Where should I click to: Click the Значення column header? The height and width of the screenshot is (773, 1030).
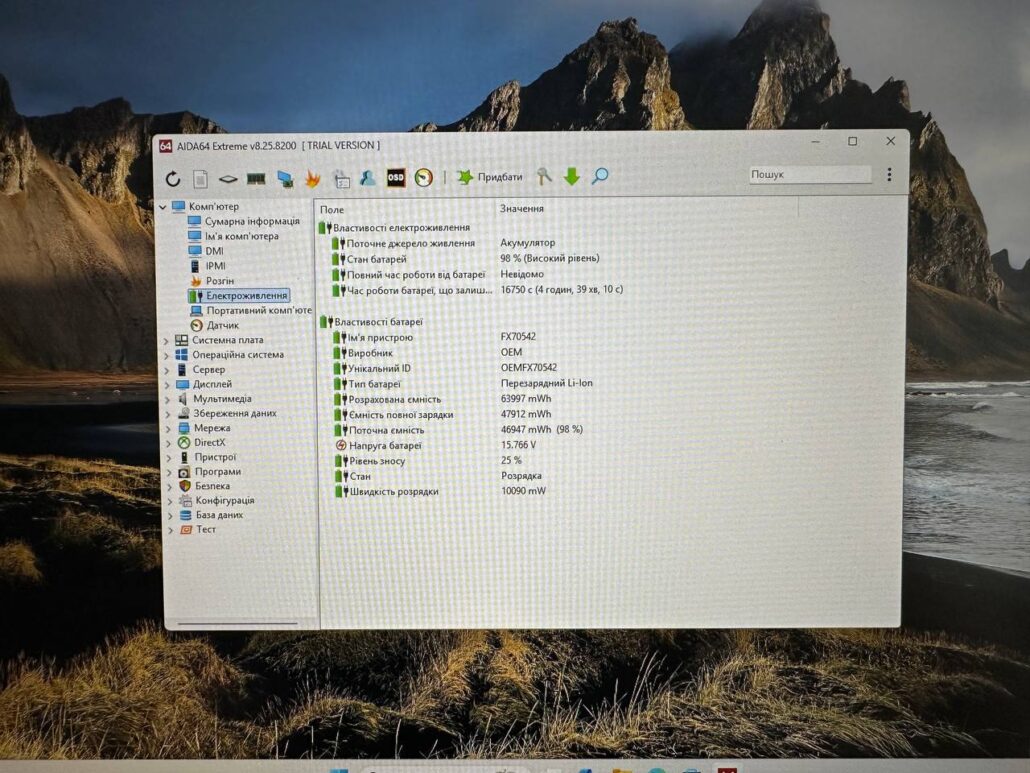tap(522, 209)
